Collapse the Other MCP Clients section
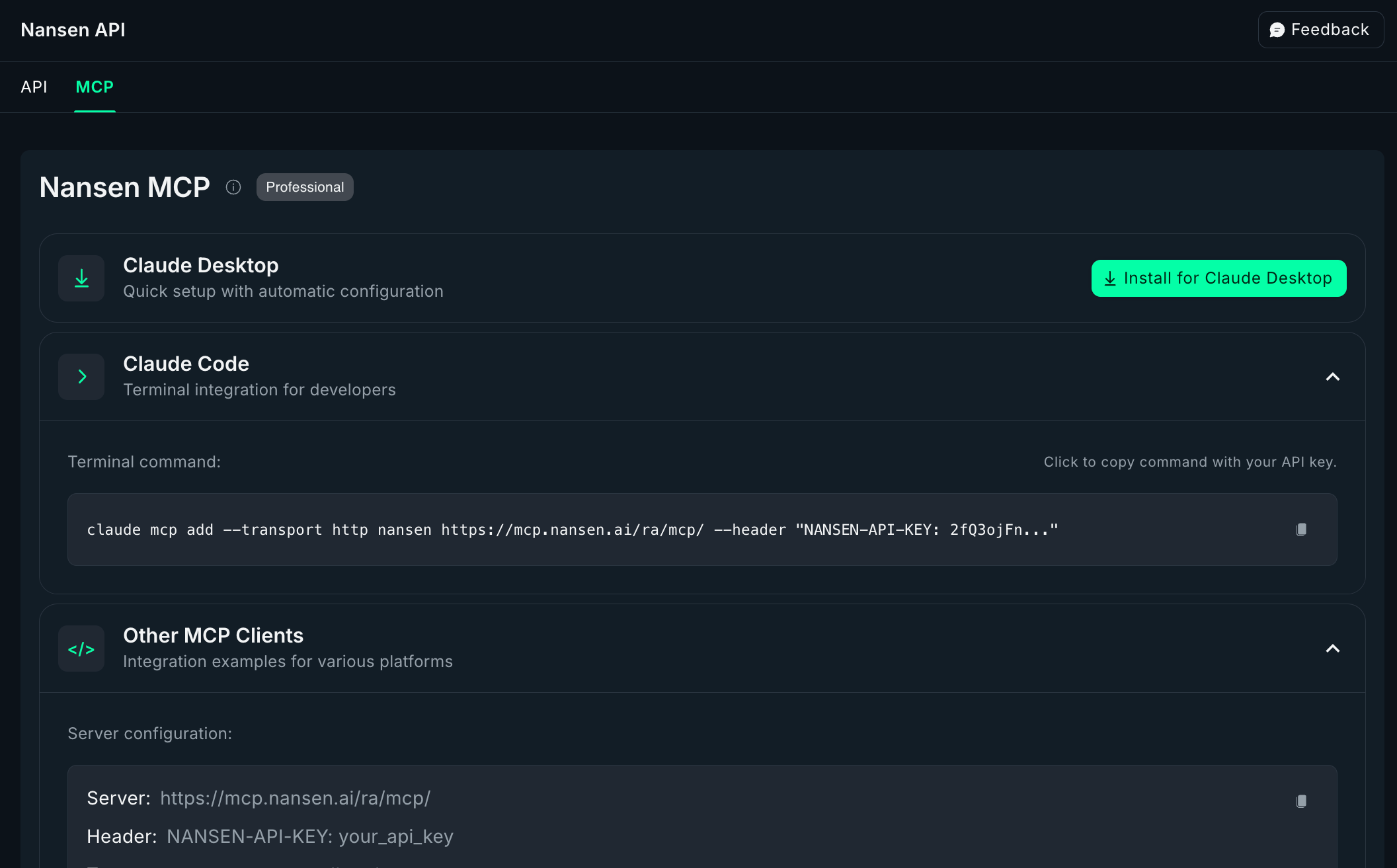Image resolution: width=1397 pixels, height=868 pixels. coord(1333,649)
